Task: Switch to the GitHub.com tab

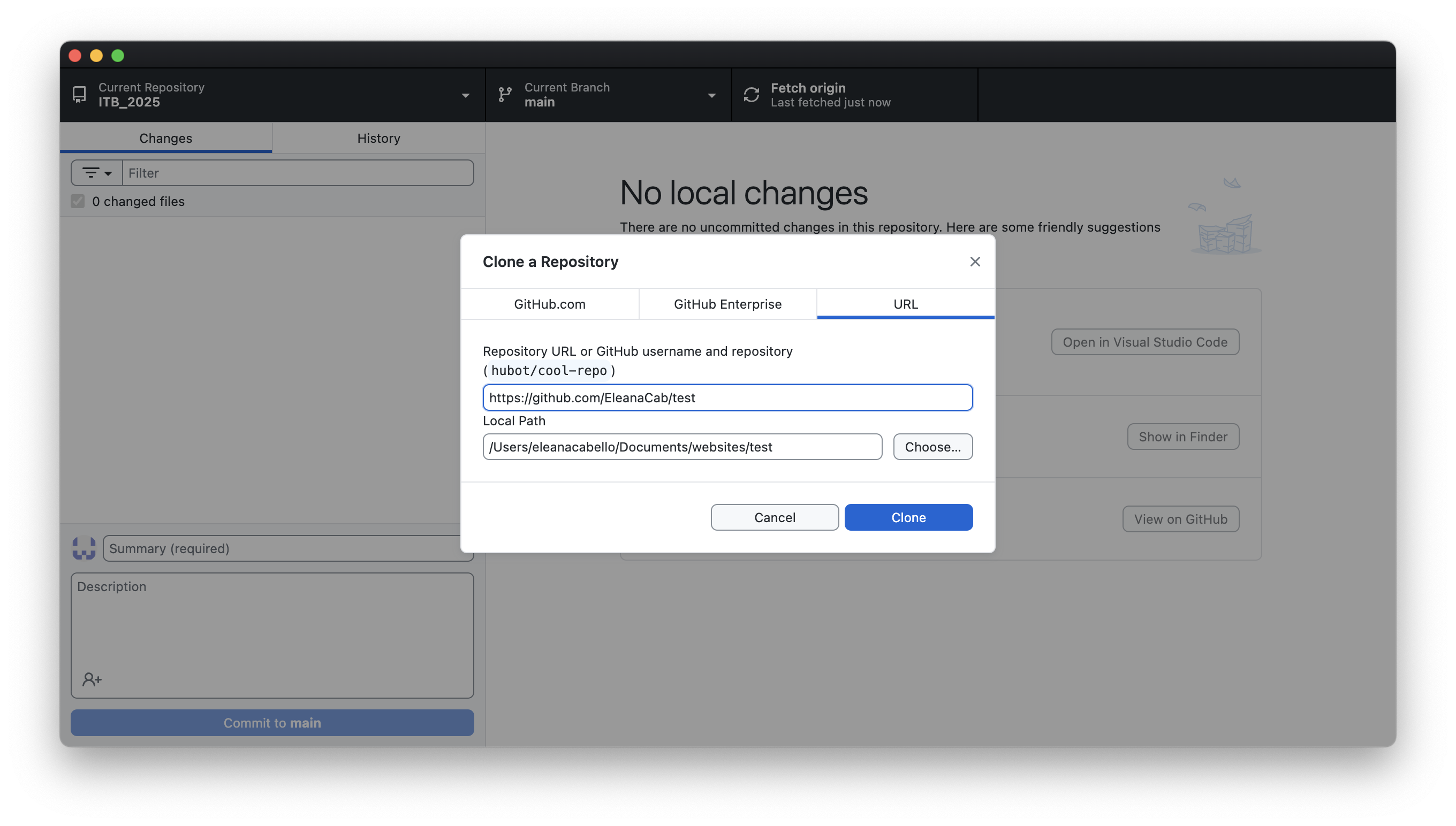Action: click(549, 304)
